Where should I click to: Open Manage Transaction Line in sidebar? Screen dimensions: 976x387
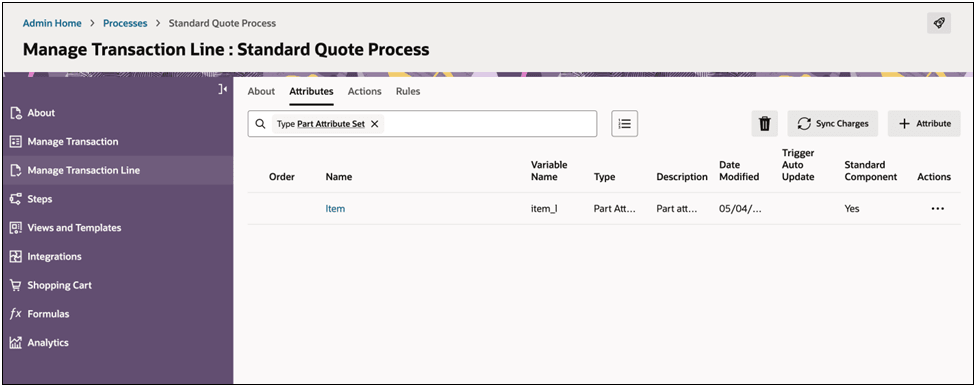pos(83,170)
